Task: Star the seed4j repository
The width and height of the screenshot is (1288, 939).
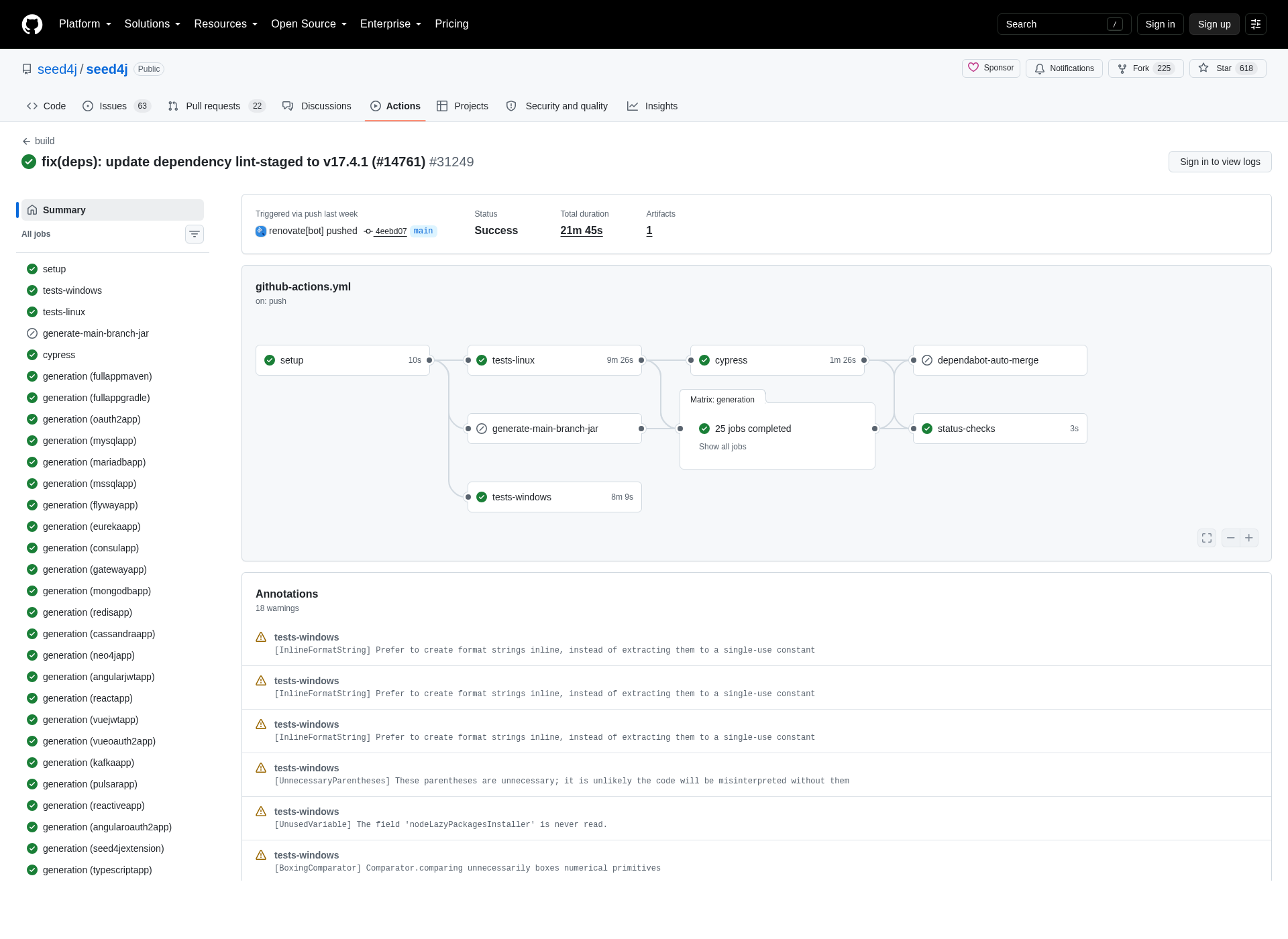Action: [x=1228, y=68]
